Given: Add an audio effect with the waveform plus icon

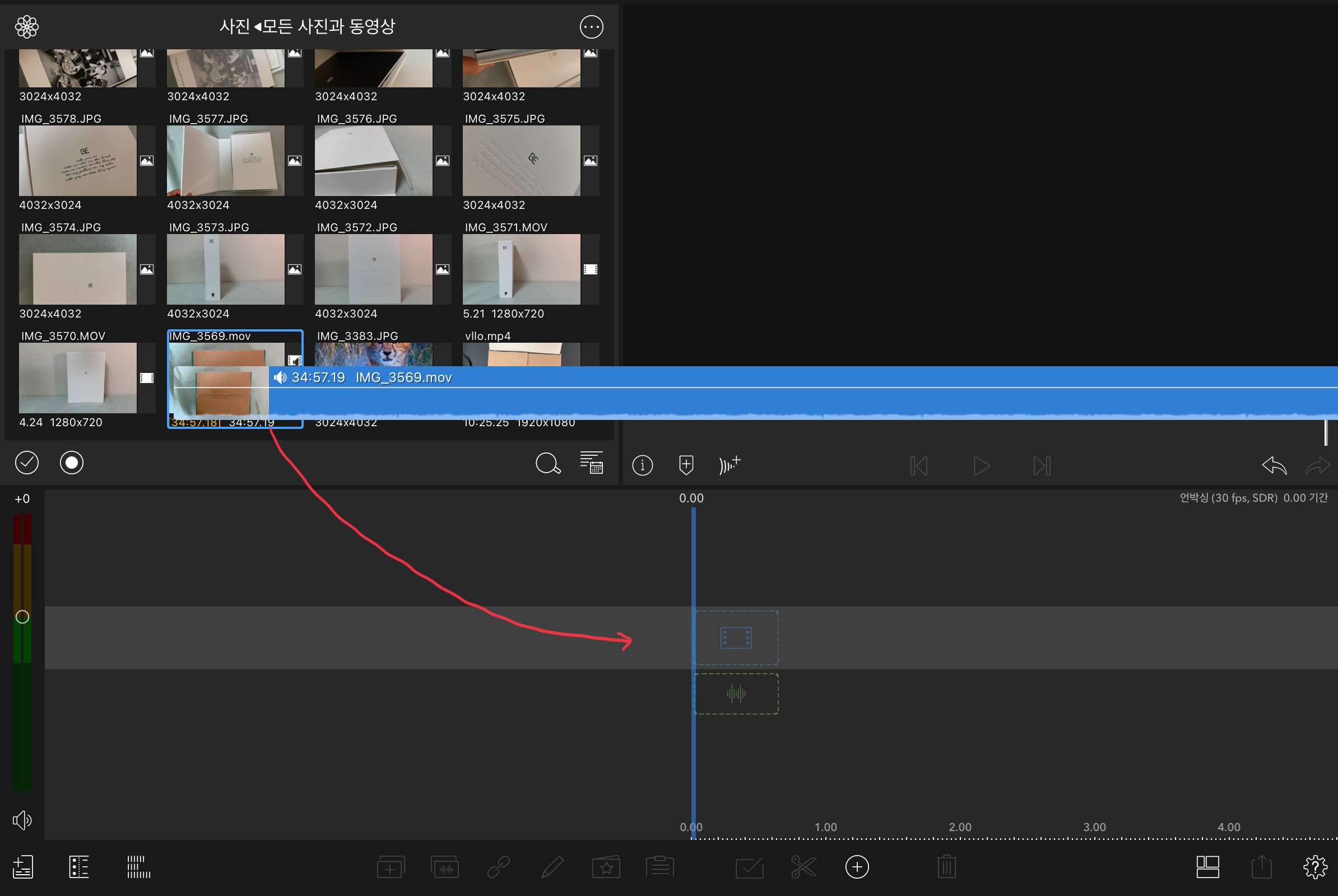Looking at the screenshot, I should click(730, 465).
